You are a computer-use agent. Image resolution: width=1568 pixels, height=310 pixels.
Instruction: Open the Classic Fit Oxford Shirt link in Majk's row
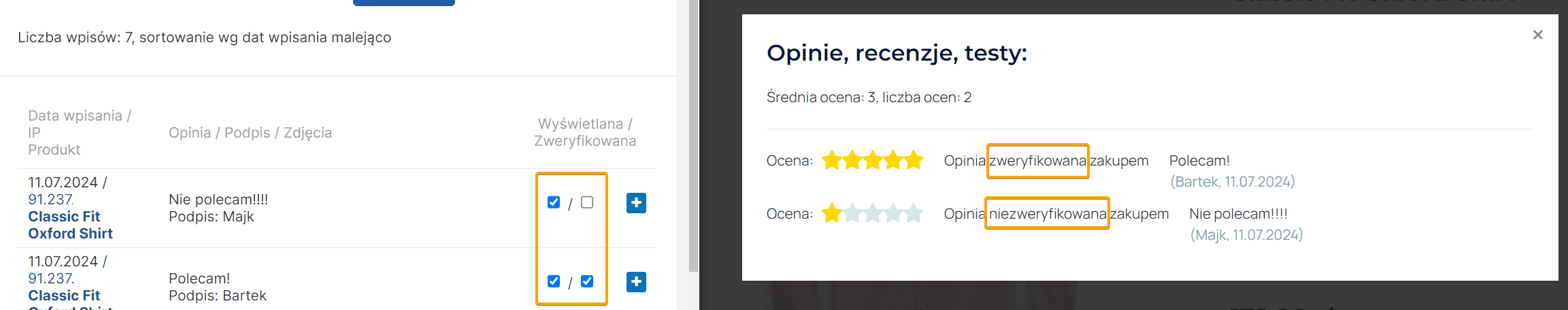(70, 225)
